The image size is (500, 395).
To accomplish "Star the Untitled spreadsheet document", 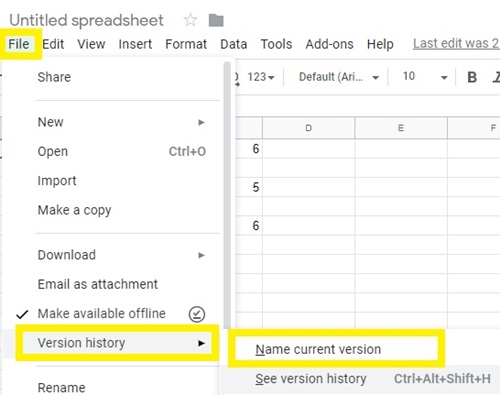I will point(190,20).
